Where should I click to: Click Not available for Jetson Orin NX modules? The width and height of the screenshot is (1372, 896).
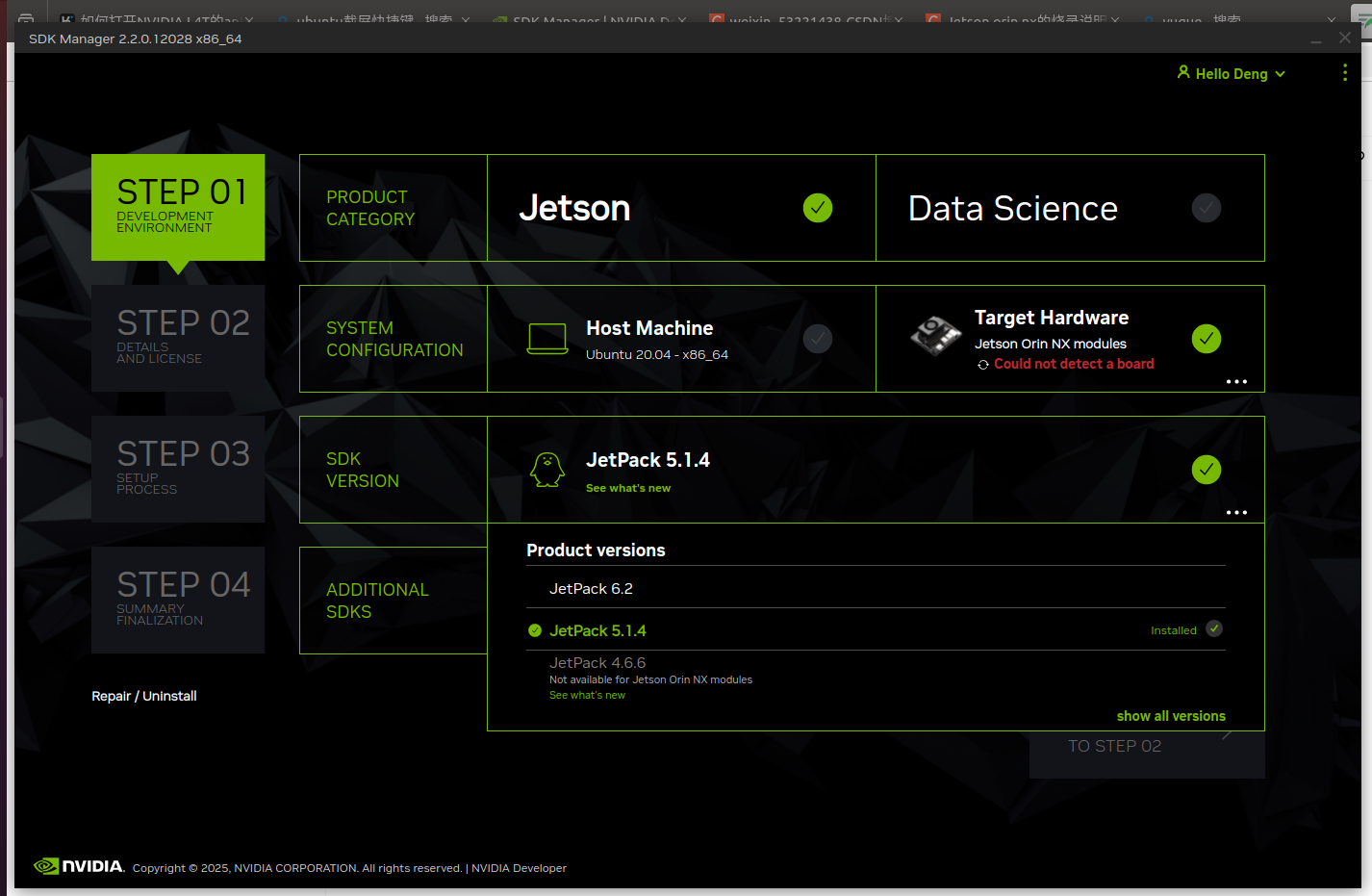click(650, 679)
